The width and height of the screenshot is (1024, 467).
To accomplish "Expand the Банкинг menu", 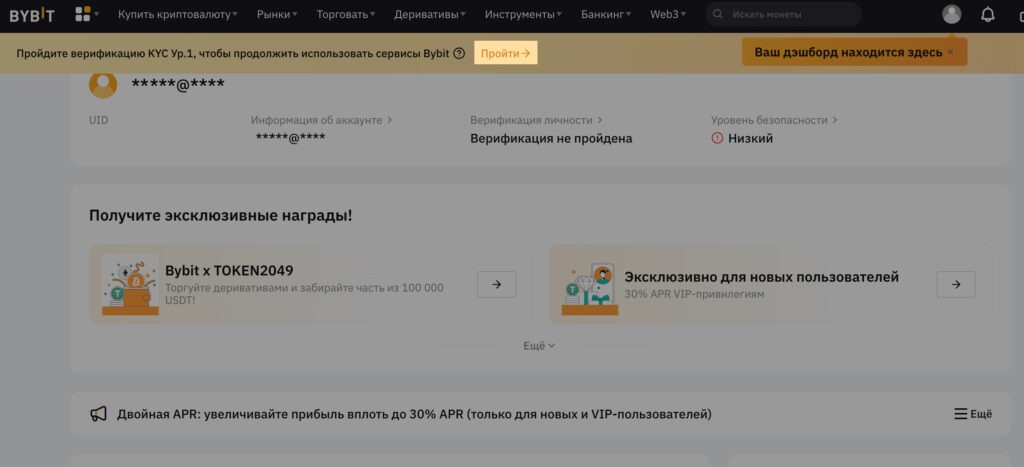I will pos(606,14).
